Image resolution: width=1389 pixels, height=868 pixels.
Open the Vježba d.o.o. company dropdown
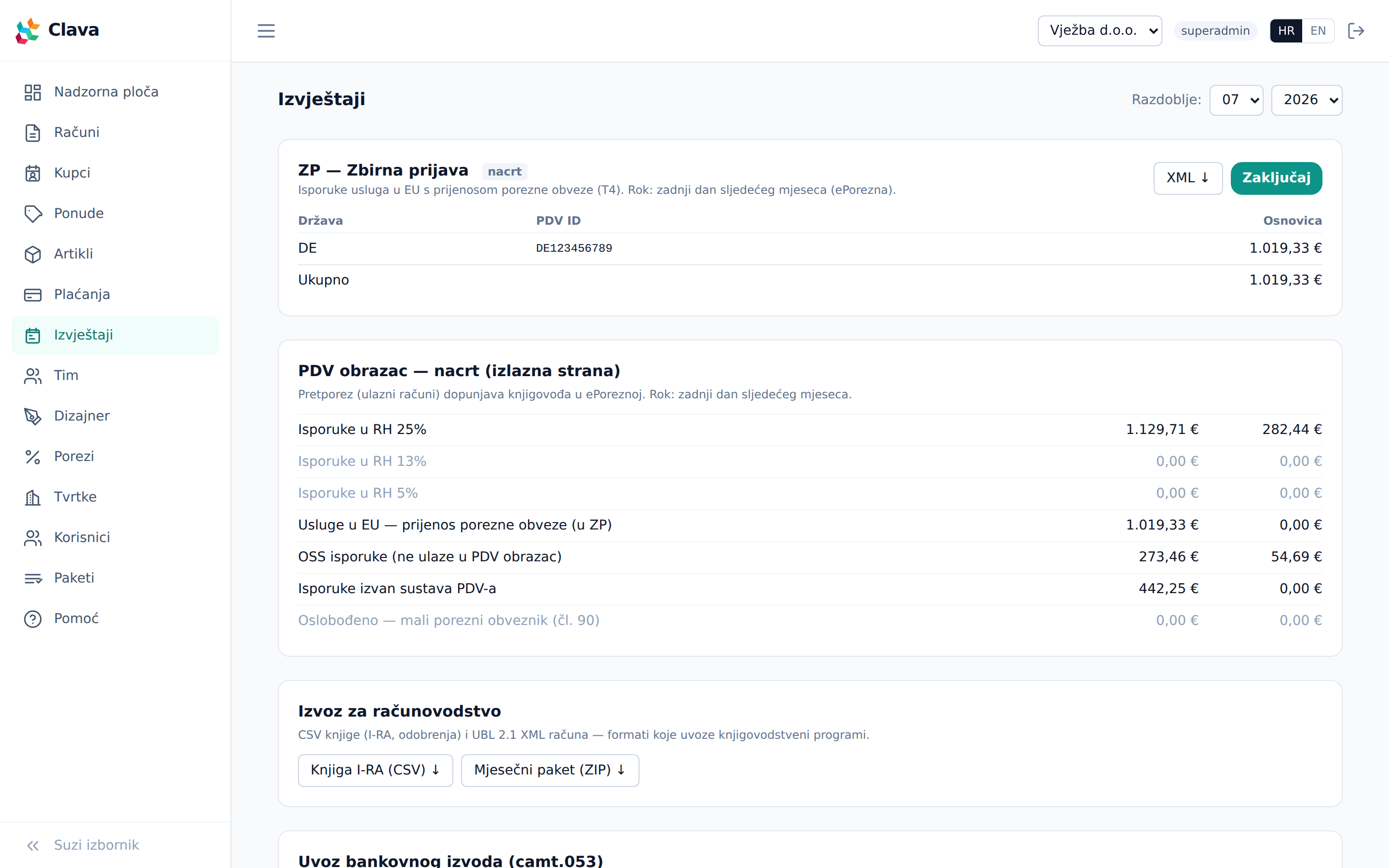tap(1100, 30)
